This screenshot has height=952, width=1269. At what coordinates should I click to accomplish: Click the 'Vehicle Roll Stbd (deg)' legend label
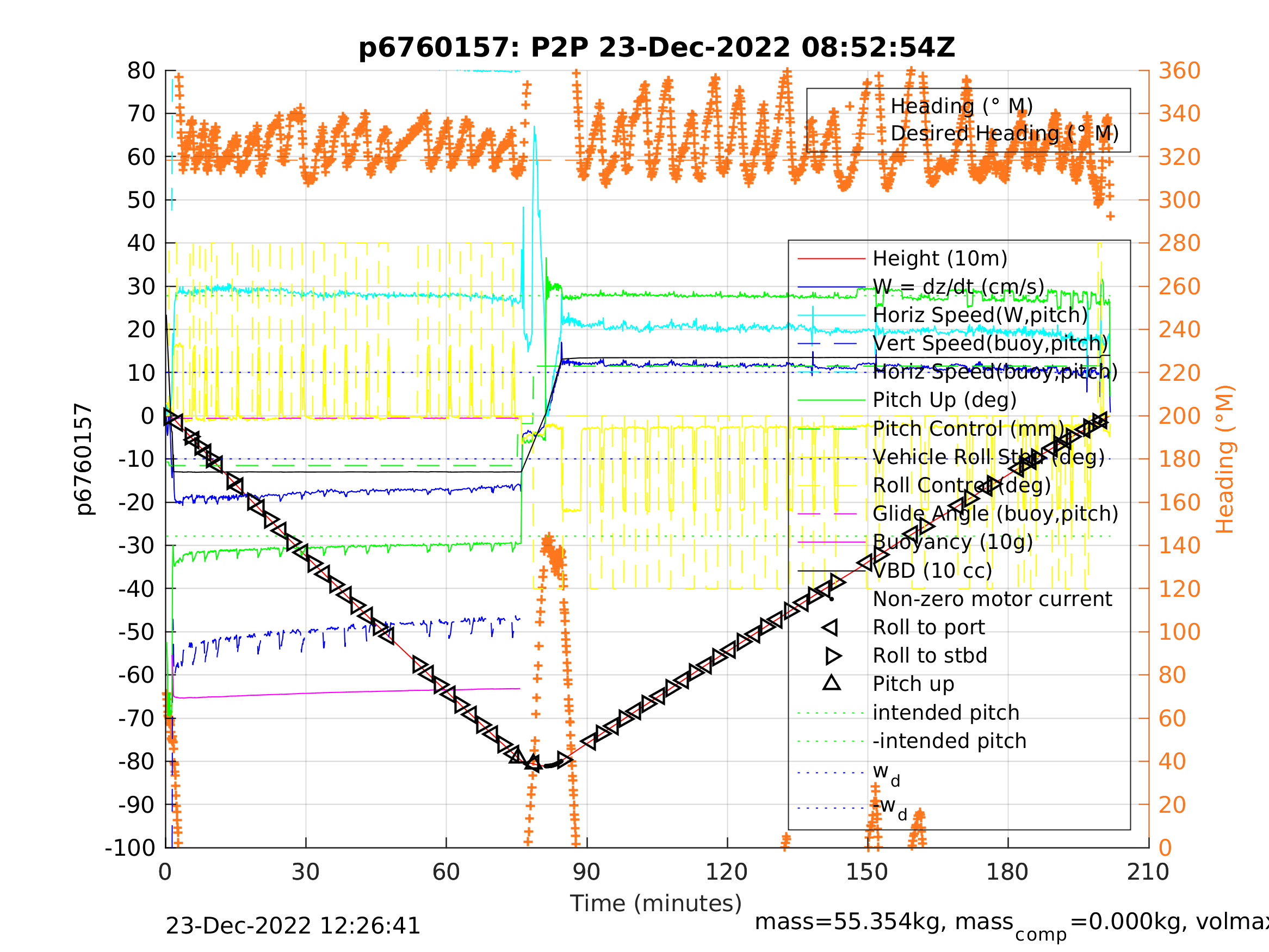coord(988,458)
